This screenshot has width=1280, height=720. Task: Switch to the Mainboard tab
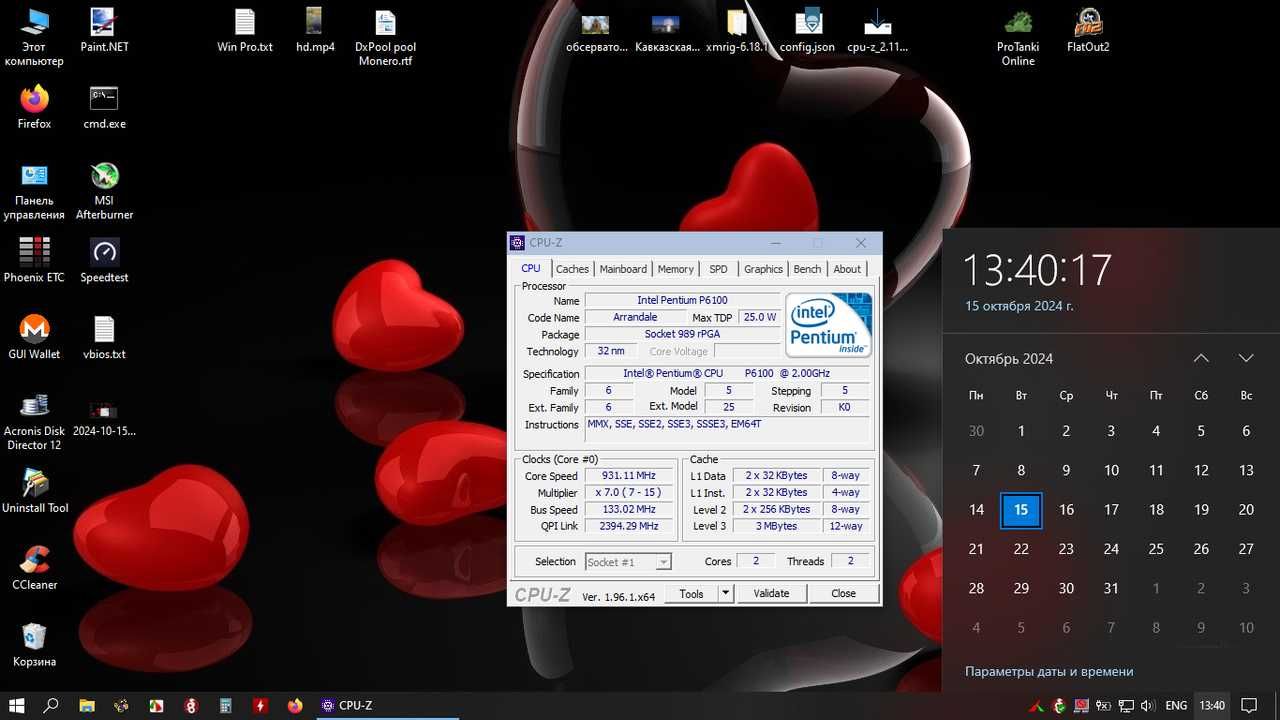623,269
